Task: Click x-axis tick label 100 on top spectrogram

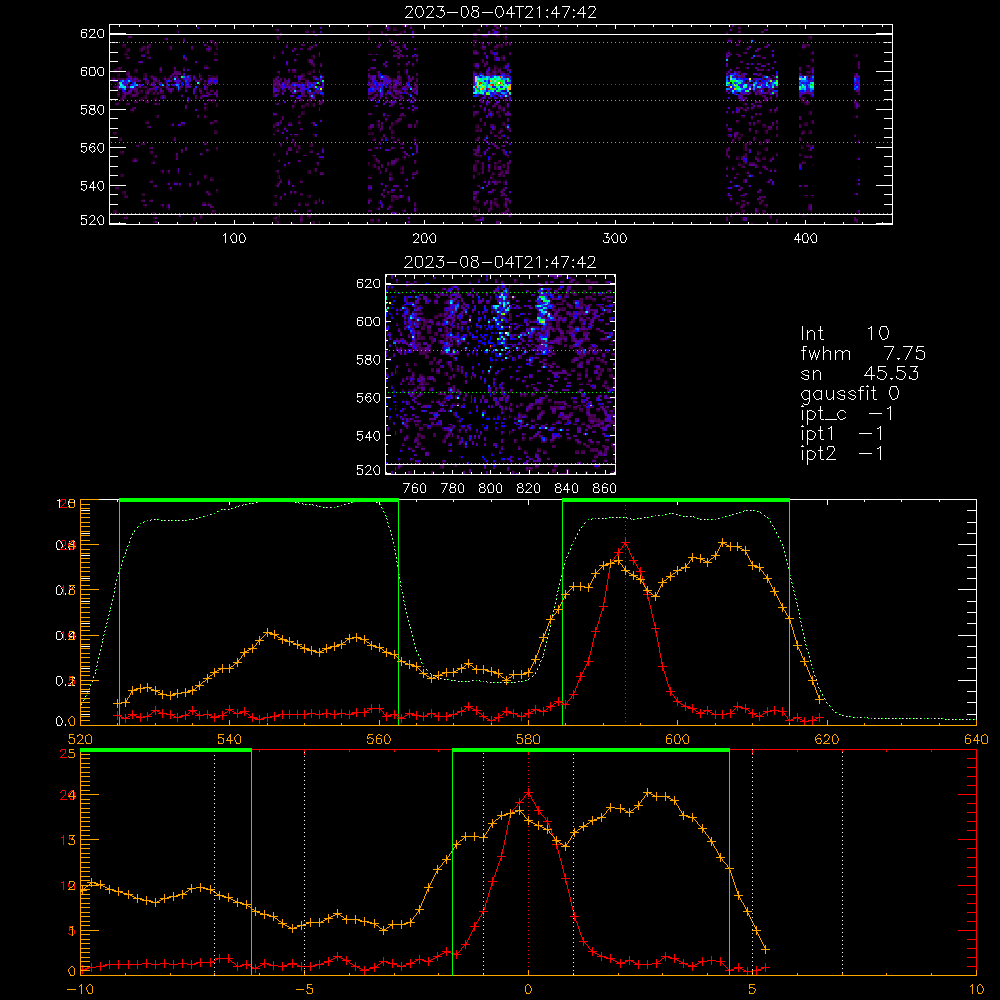Action: [x=234, y=239]
